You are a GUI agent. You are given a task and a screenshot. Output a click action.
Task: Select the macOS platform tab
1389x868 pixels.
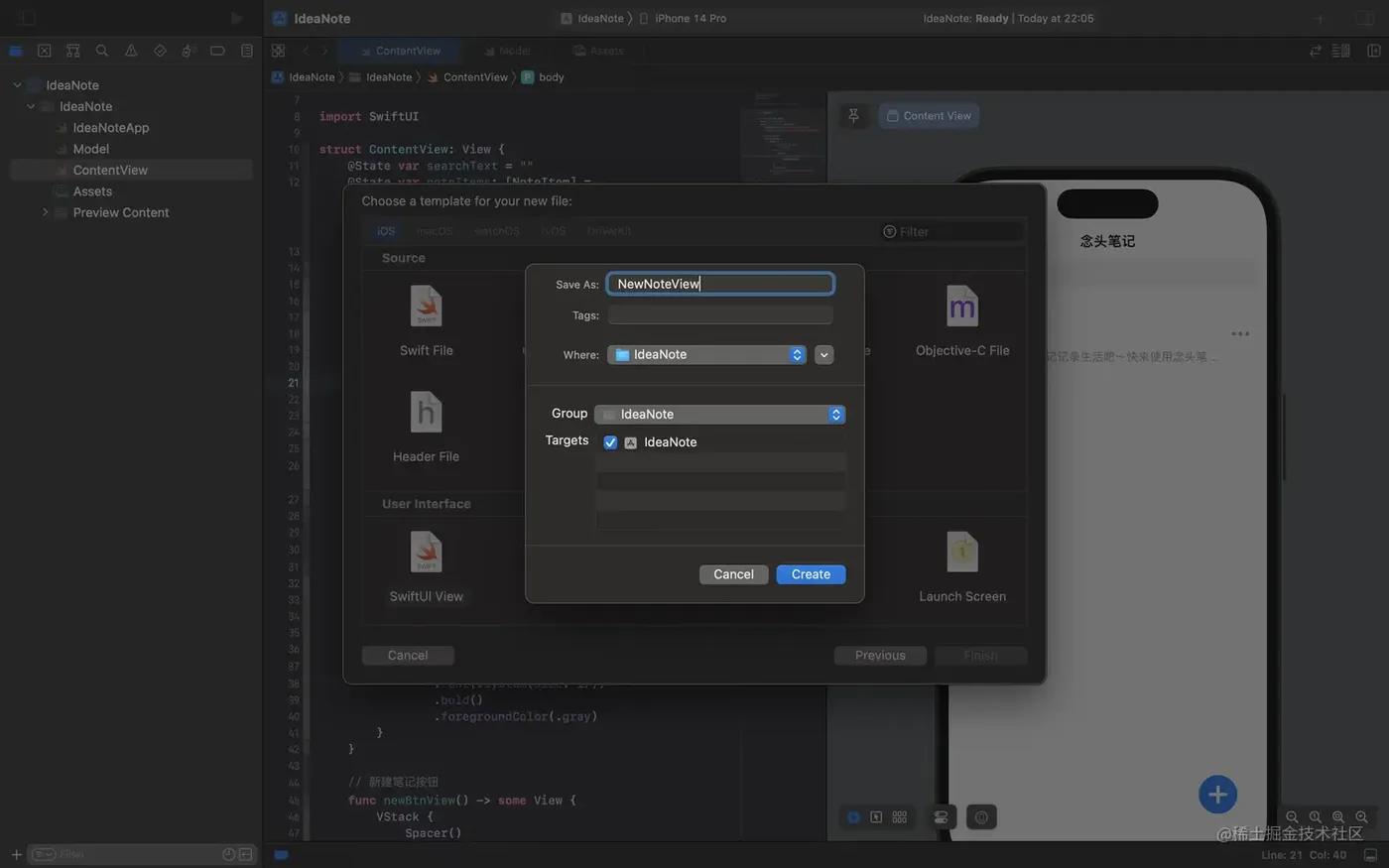tap(435, 231)
